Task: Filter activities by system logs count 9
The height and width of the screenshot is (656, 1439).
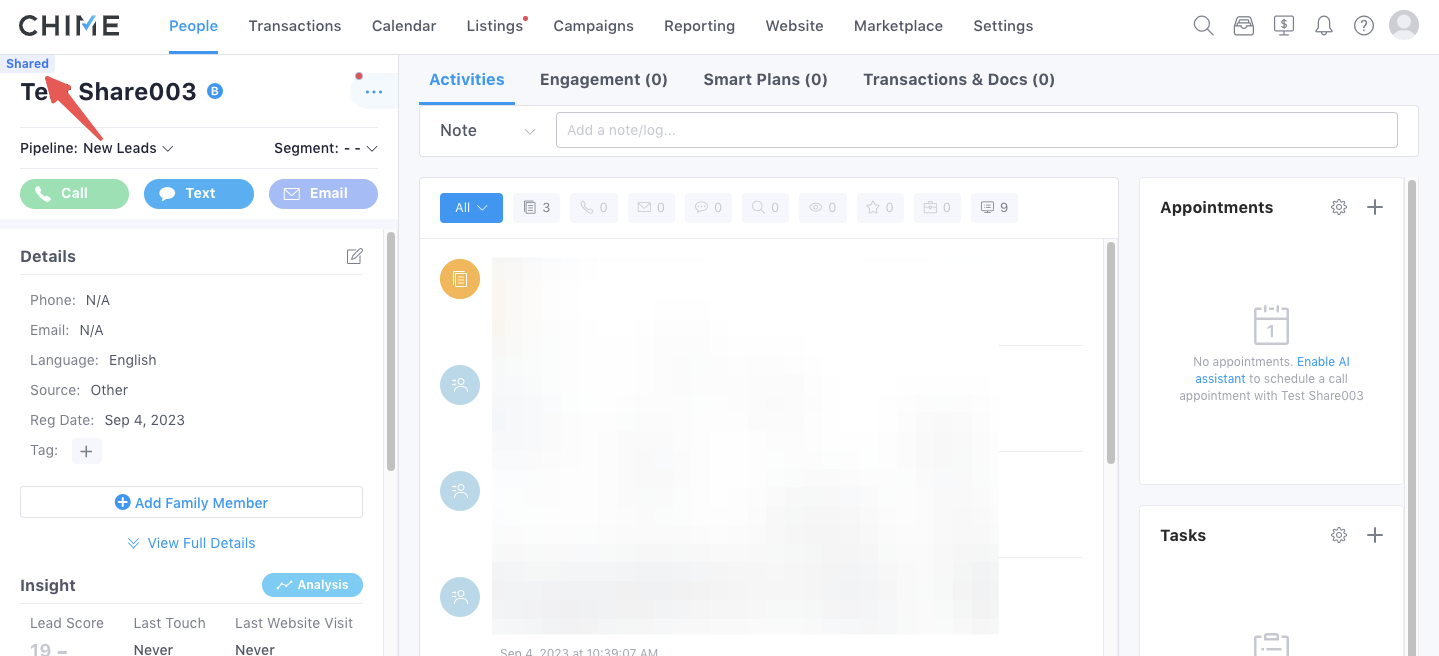Action: coord(994,208)
